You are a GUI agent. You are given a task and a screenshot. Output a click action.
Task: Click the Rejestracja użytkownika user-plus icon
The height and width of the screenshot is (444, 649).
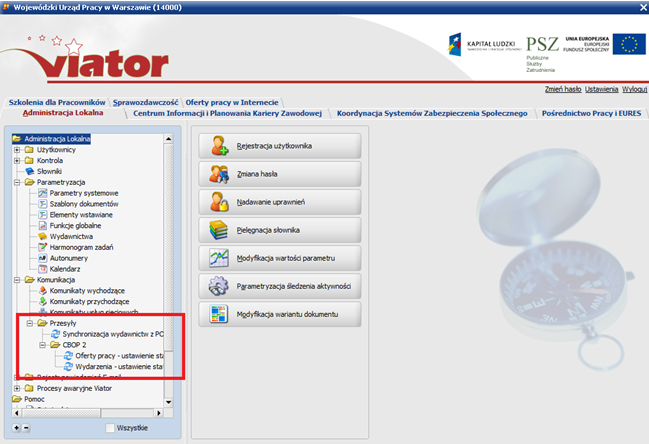219,146
